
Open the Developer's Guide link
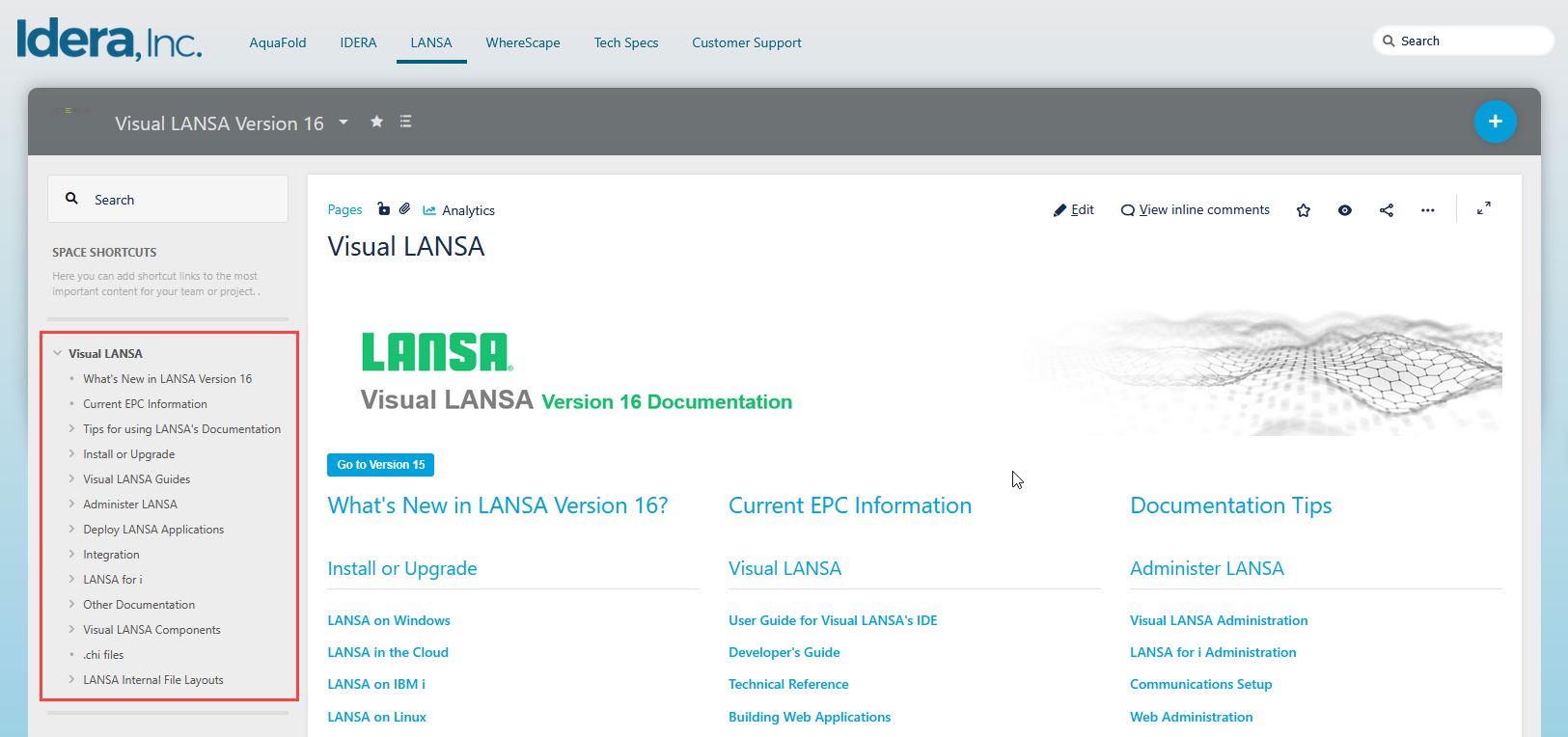pos(784,652)
